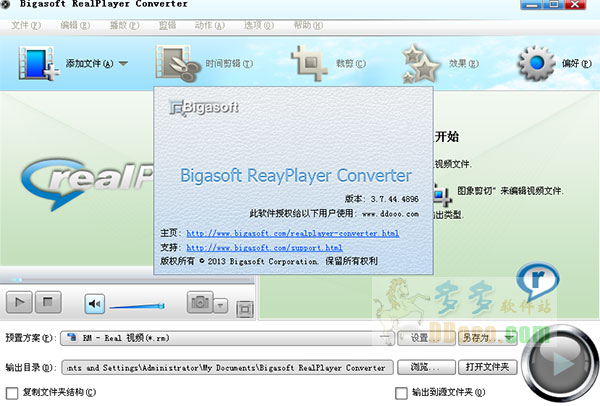The width and height of the screenshot is (600, 406).
Task: Click the RealPlayer bubble logo icon
Action: coord(538,280)
